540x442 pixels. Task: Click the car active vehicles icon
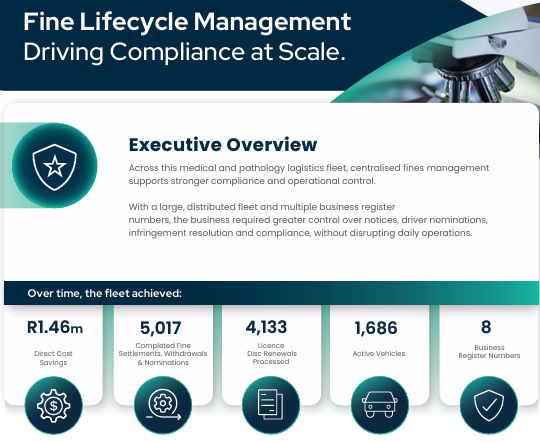pos(380,405)
